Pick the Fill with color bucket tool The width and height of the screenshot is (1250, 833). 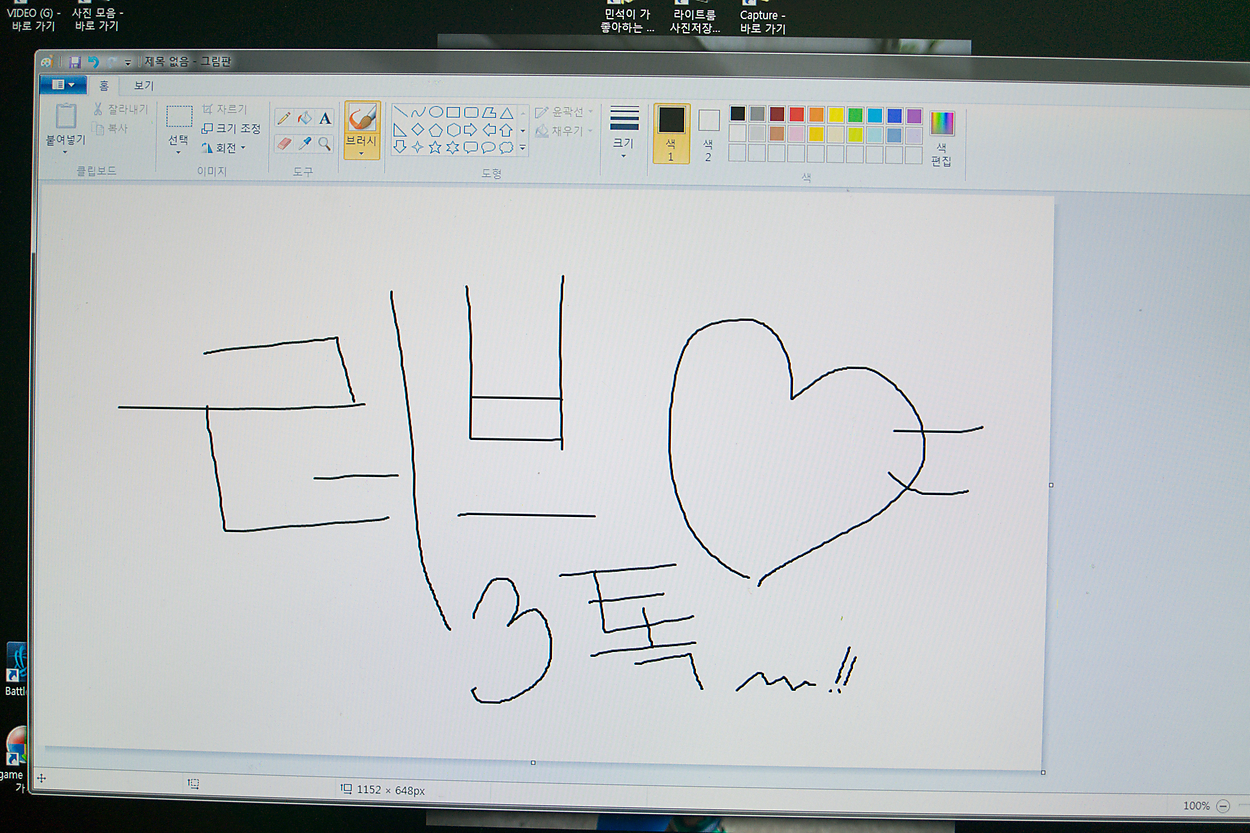tap(305, 118)
